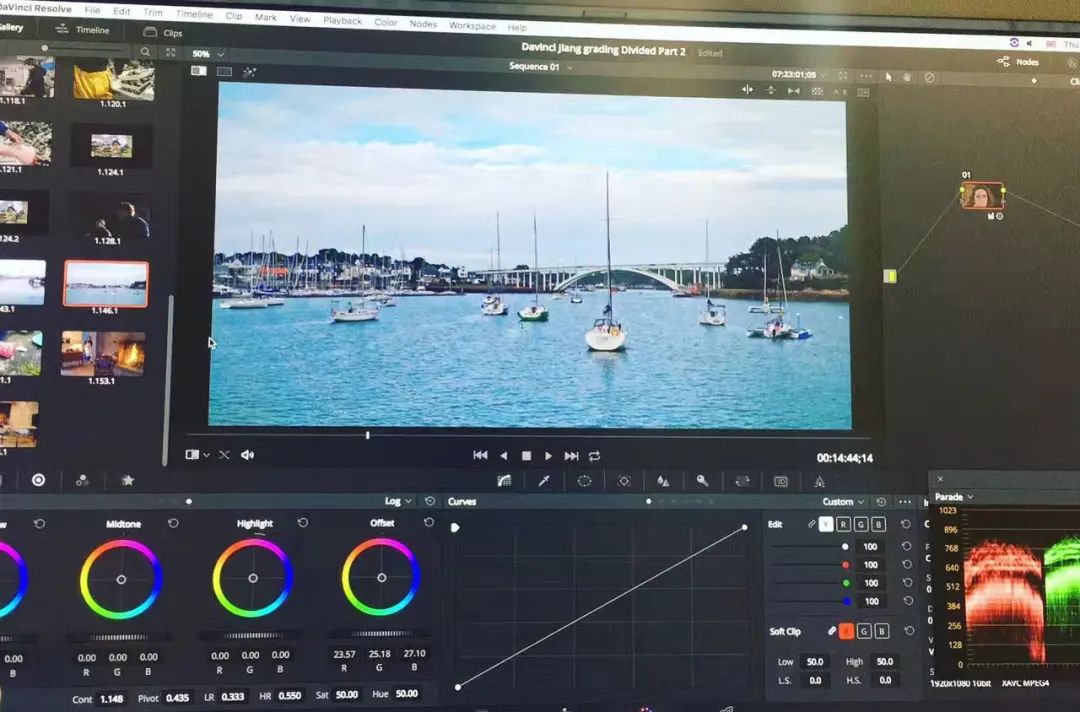The height and width of the screenshot is (712, 1080).
Task: Open the Sequence 01 dropdown
Action: tap(540, 67)
